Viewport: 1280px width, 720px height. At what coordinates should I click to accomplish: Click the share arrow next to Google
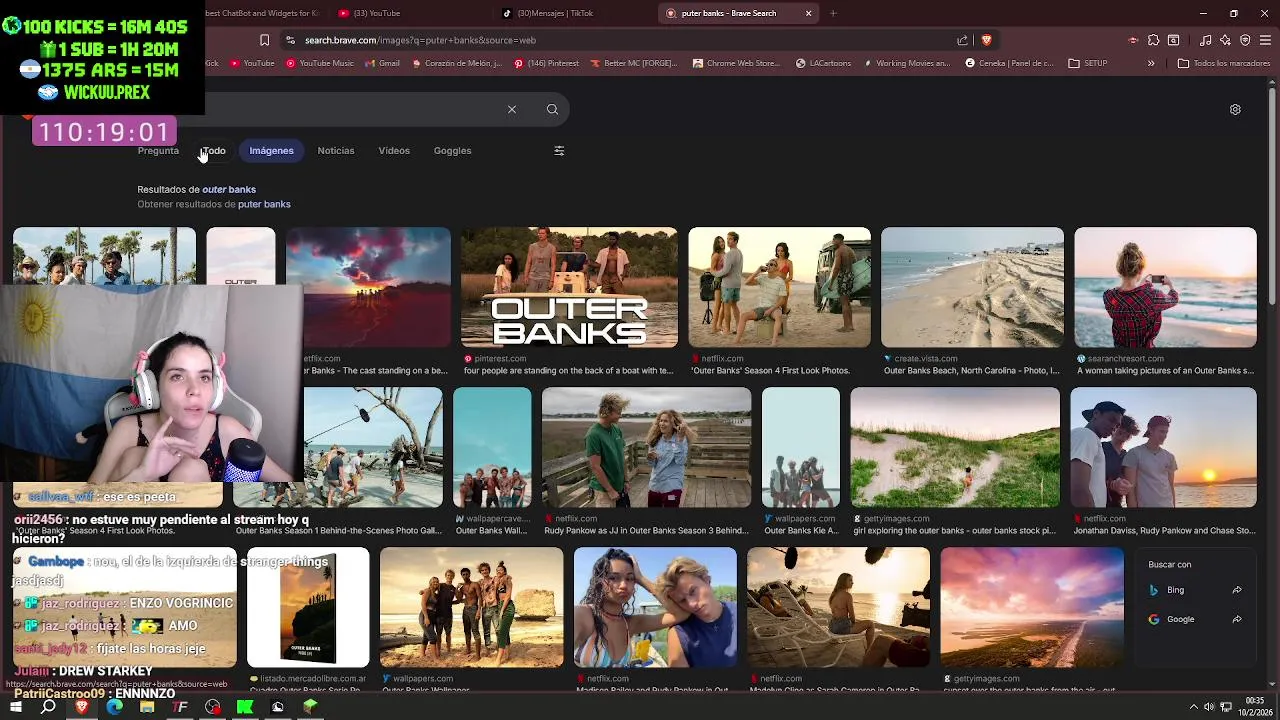click(1237, 619)
